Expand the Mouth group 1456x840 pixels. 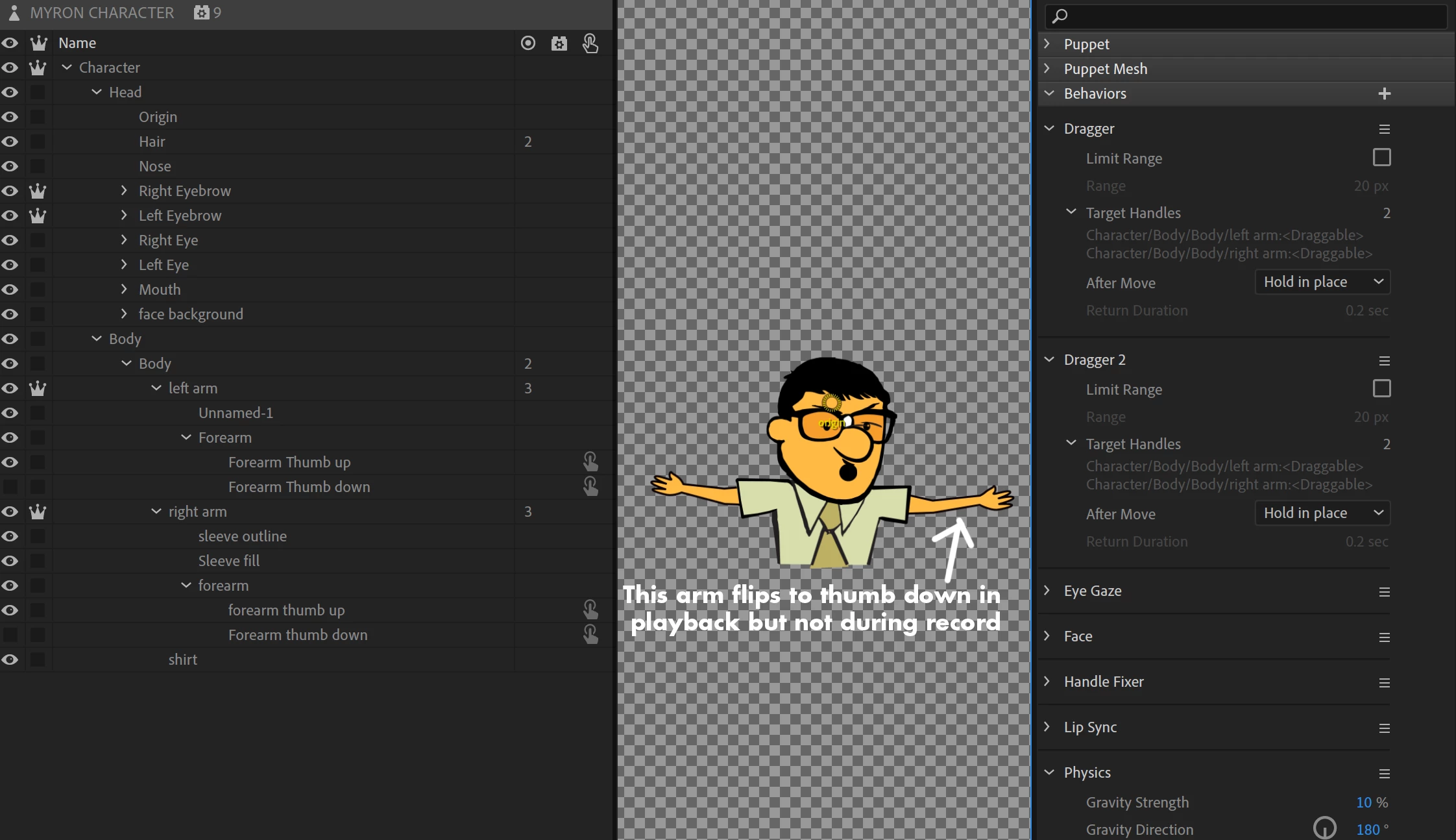[124, 289]
